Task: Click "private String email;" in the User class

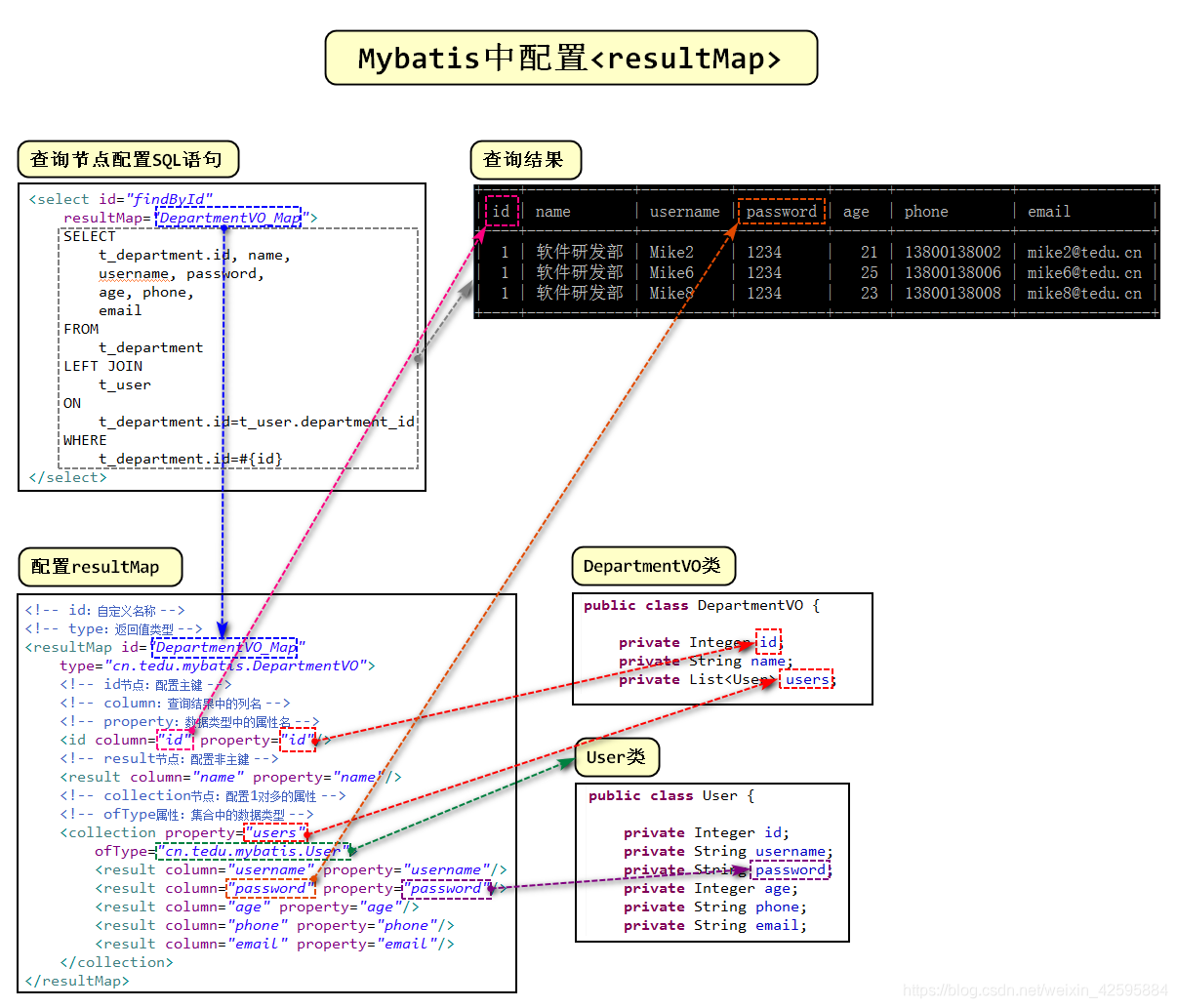Action: (715, 925)
